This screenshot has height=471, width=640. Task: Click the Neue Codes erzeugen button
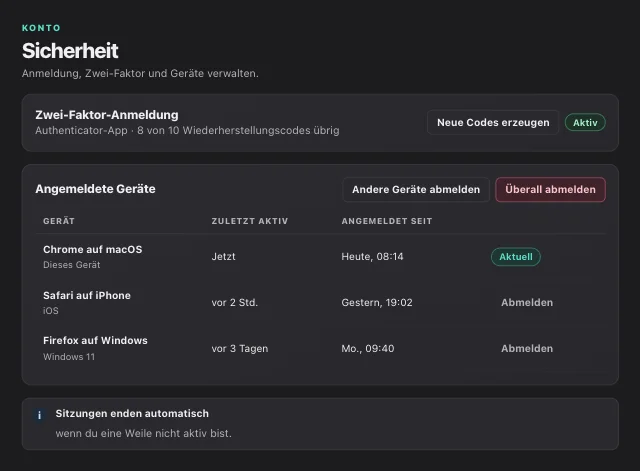click(x=493, y=122)
